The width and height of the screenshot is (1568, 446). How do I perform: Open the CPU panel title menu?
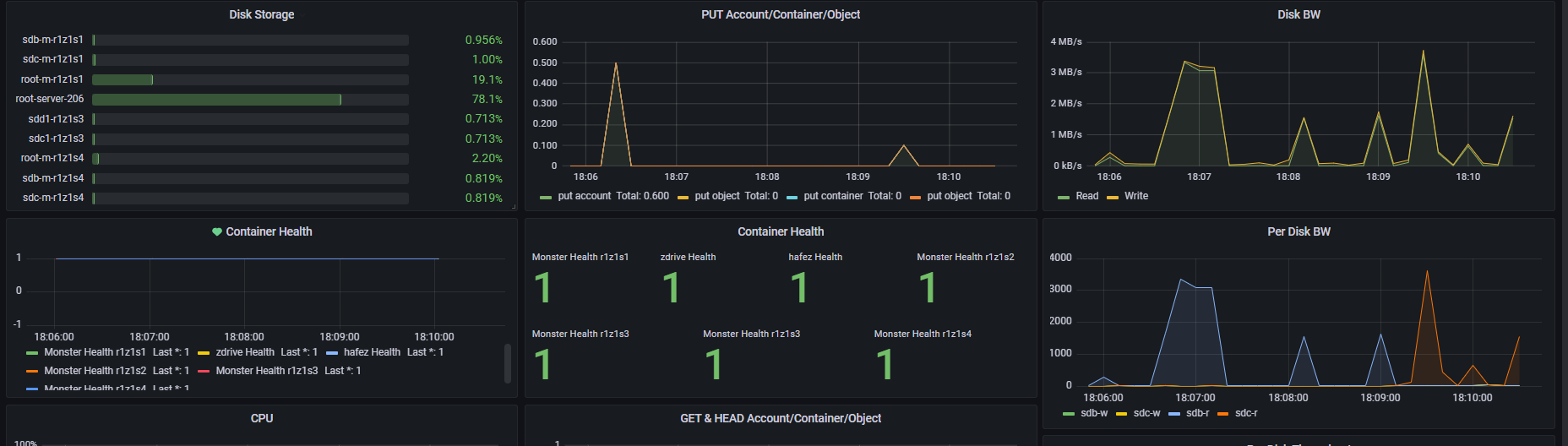click(262, 418)
